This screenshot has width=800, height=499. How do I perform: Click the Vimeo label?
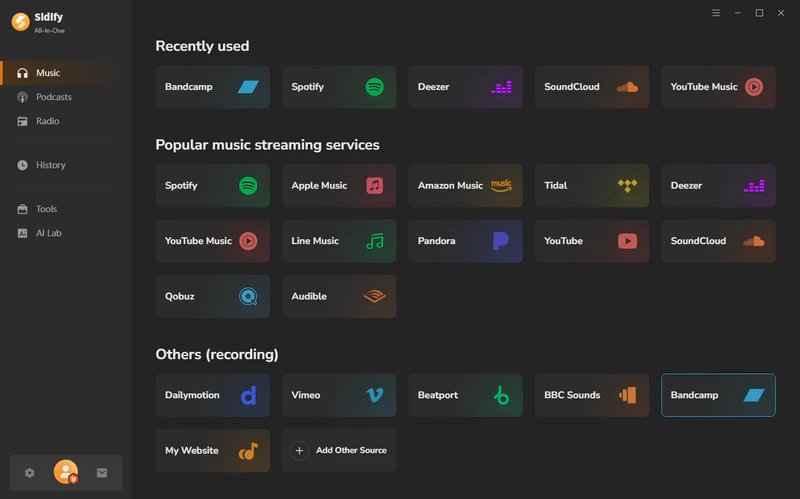306,395
